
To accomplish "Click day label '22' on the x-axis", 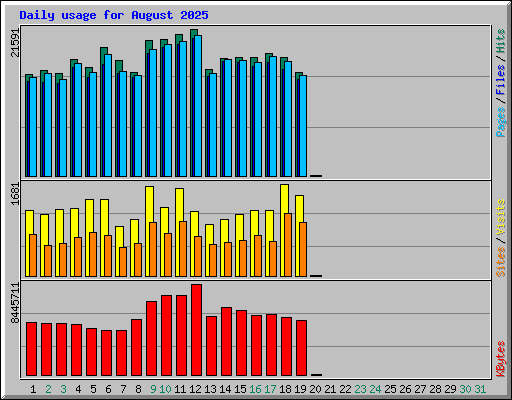I will pyautogui.click(x=345, y=389).
